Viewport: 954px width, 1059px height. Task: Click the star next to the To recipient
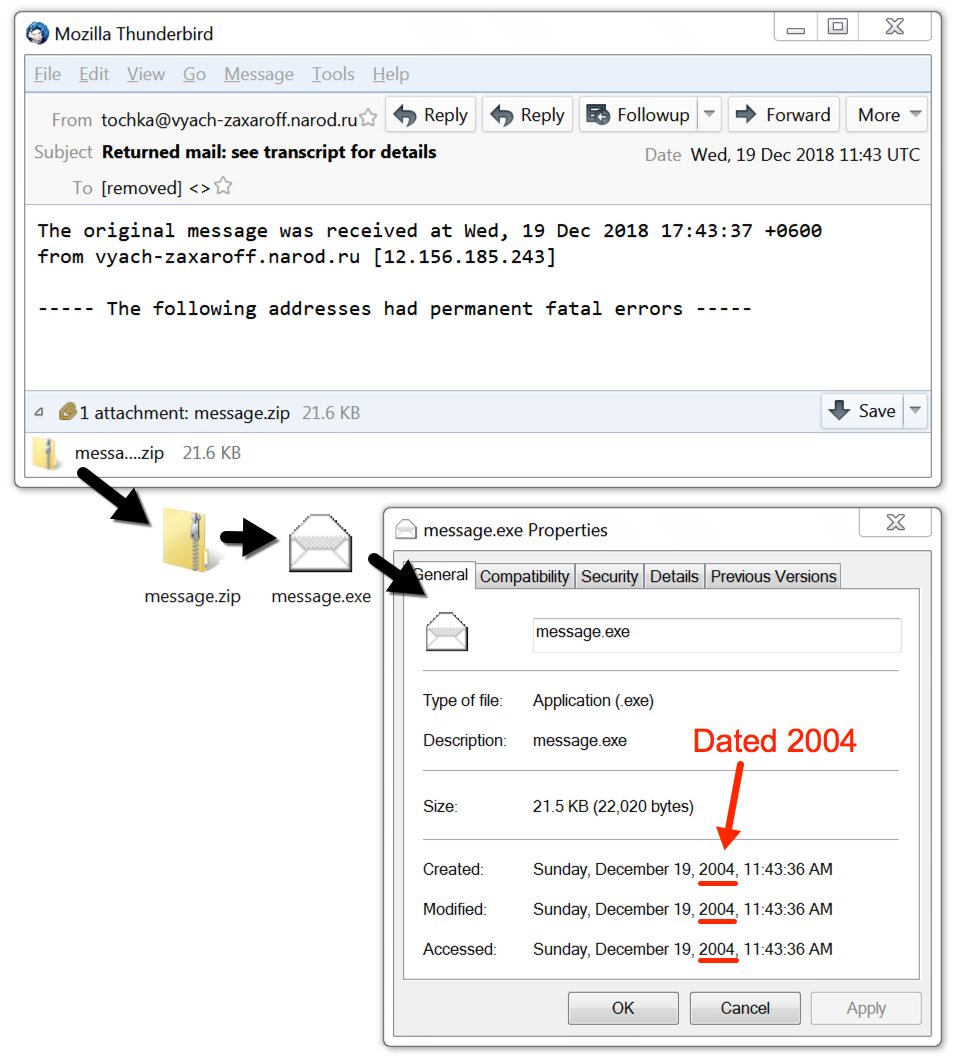(x=223, y=186)
